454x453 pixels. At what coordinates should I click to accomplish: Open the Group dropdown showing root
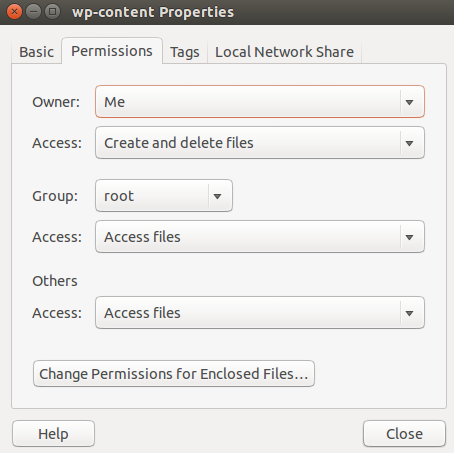click(x=164, y=196)
